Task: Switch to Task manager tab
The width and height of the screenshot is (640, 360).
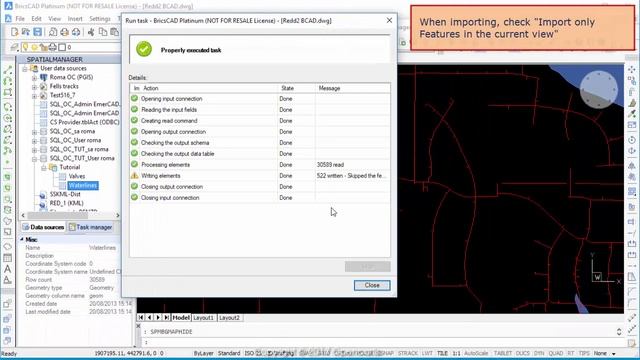Action: pos(90,227)
